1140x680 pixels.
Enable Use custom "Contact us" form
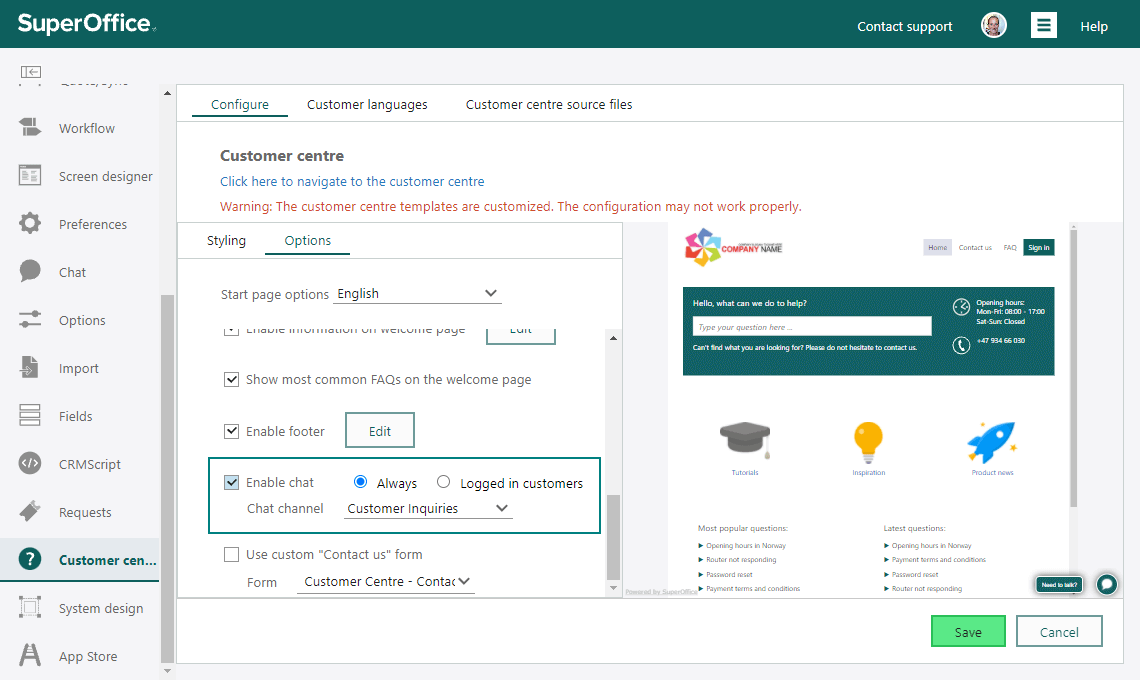pyautogui.click(x=231, y=554)
